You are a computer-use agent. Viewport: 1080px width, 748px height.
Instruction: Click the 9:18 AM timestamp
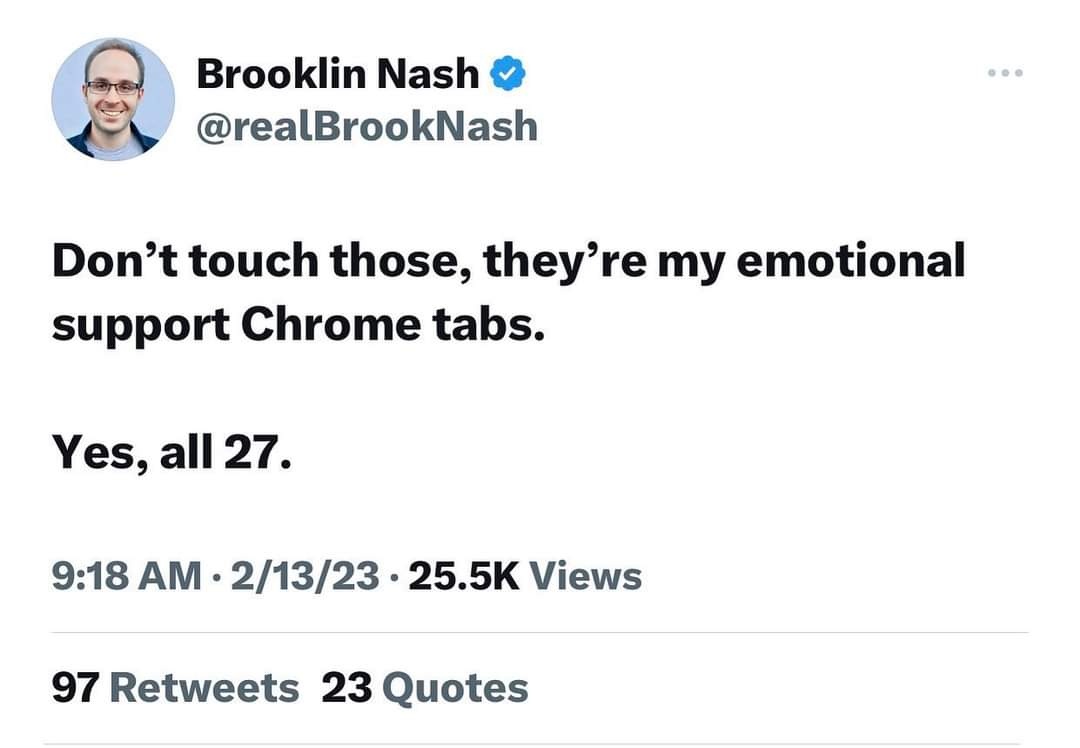pos(126,576)
